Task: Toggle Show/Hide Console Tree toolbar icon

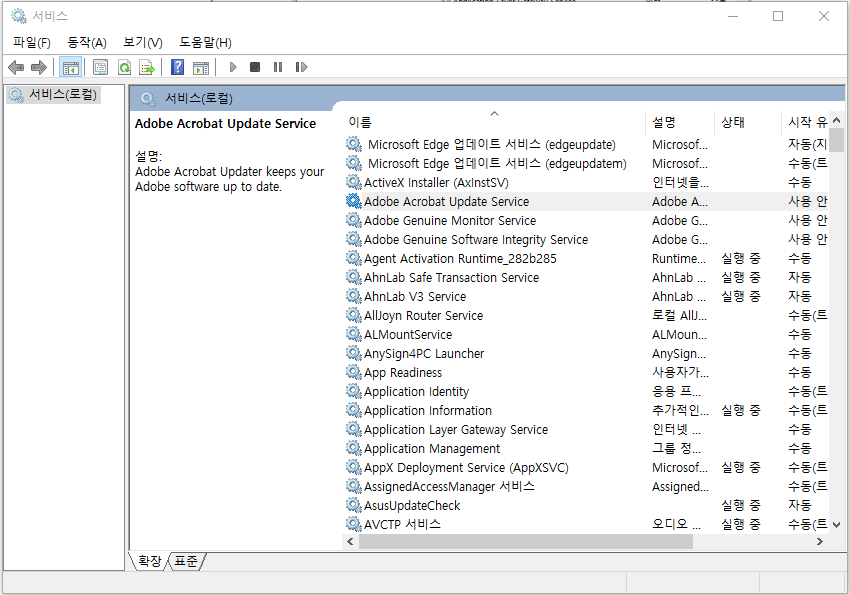Action: pos(70,67)
